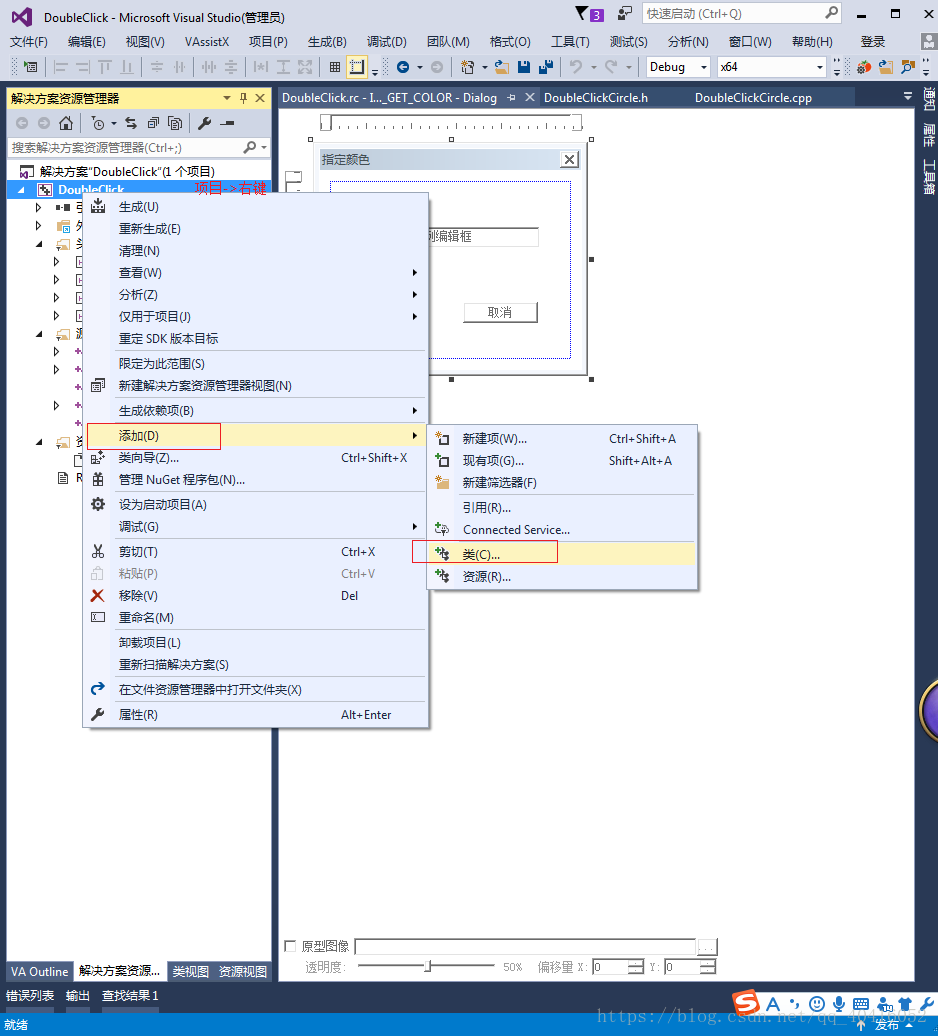This screenshot has height=1036, width=938.
Task: Toggle the guidelines toolbar icon
Action: click(357, 67)
